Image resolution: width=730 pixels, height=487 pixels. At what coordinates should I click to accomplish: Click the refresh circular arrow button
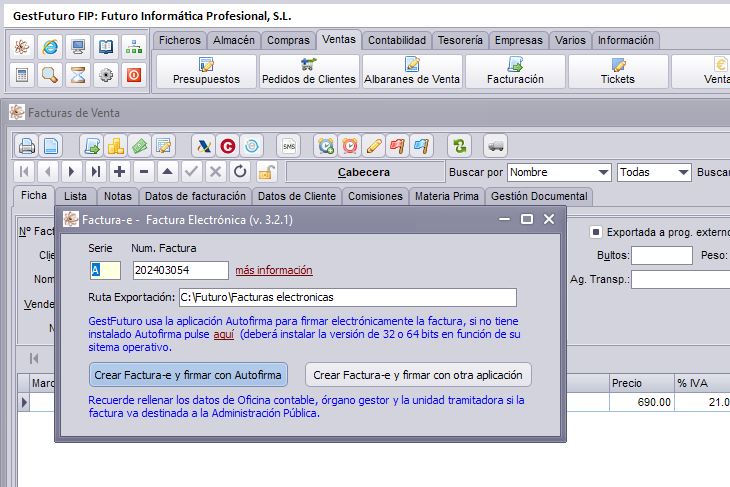[240, 172]
